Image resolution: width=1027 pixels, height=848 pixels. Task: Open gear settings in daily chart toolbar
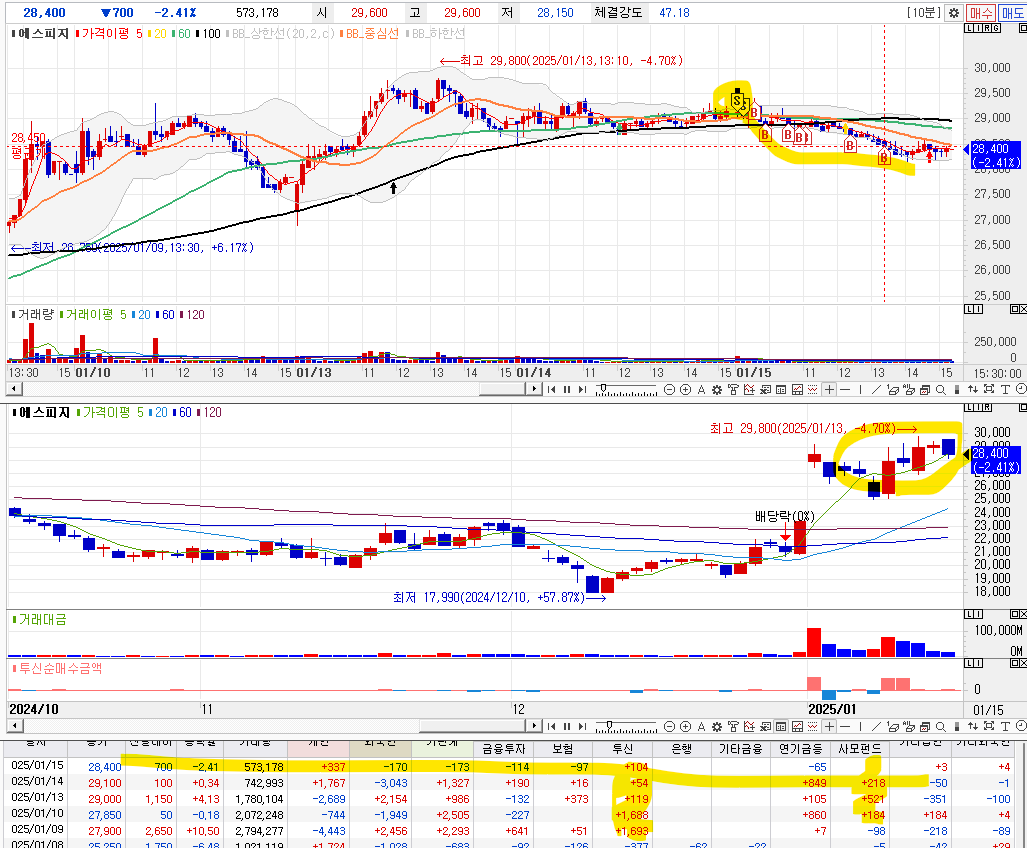(x=717, y=726)
